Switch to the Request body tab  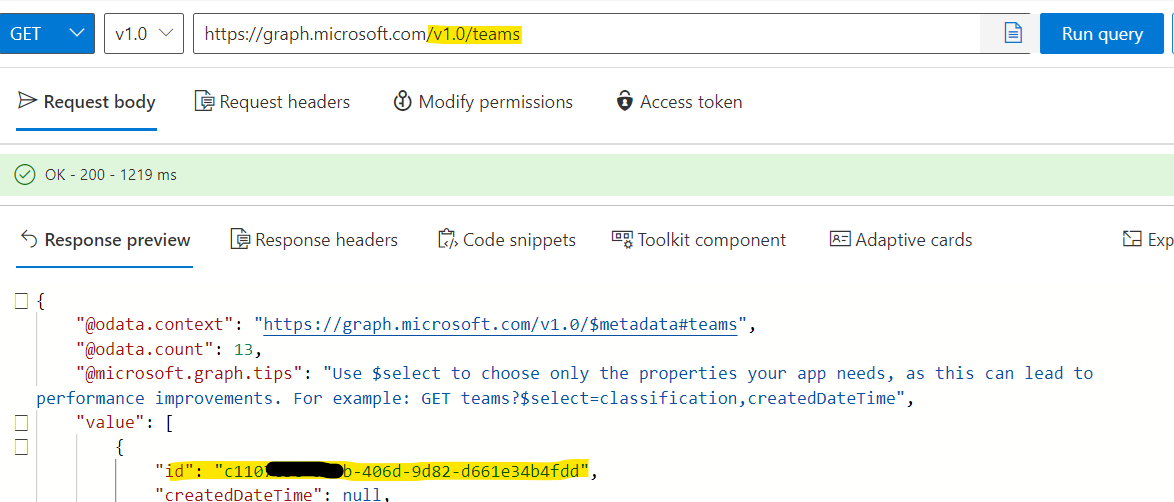point(86,102)
